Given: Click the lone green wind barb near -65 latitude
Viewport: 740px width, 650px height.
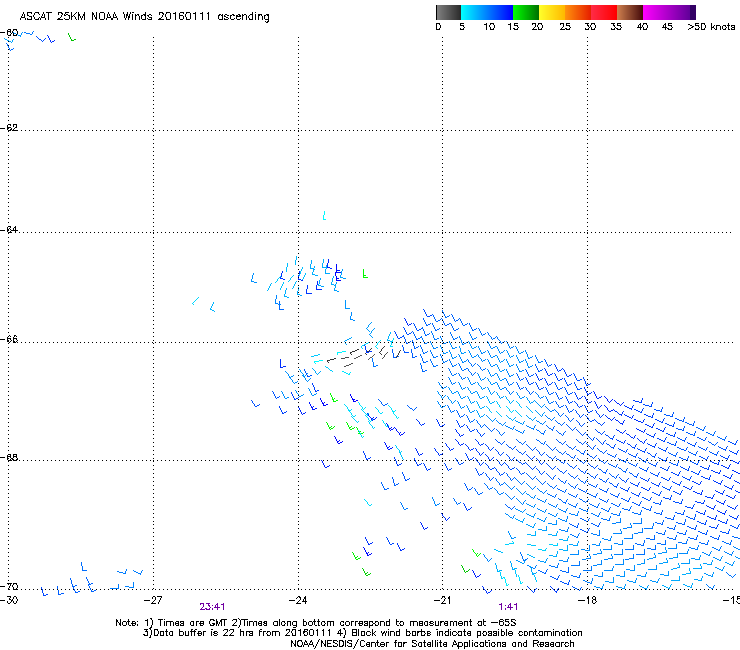Looking at the screenshot, I should click(x=365, y=273).
